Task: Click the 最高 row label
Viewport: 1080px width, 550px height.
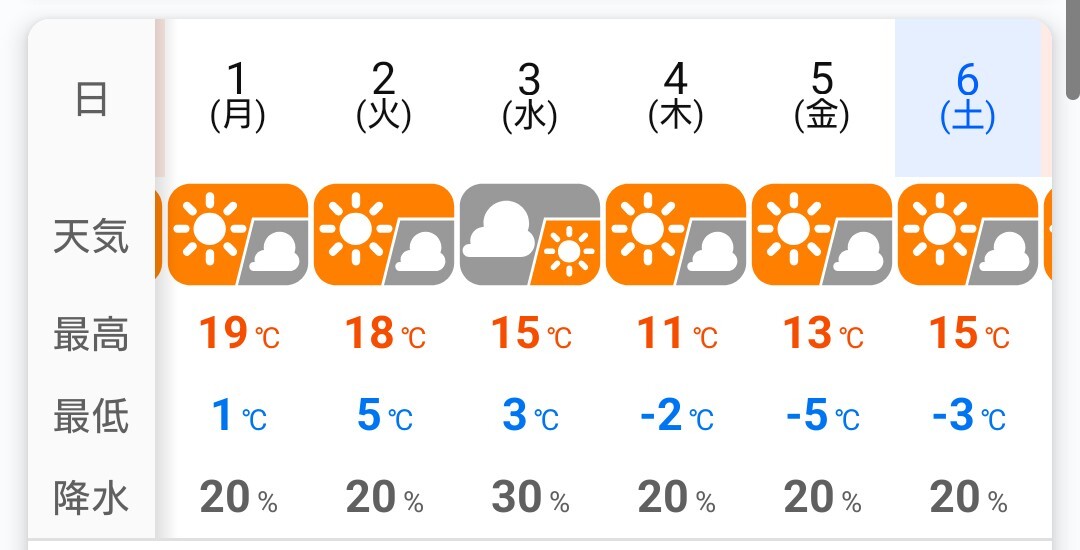Action: (x=91, y=335)
